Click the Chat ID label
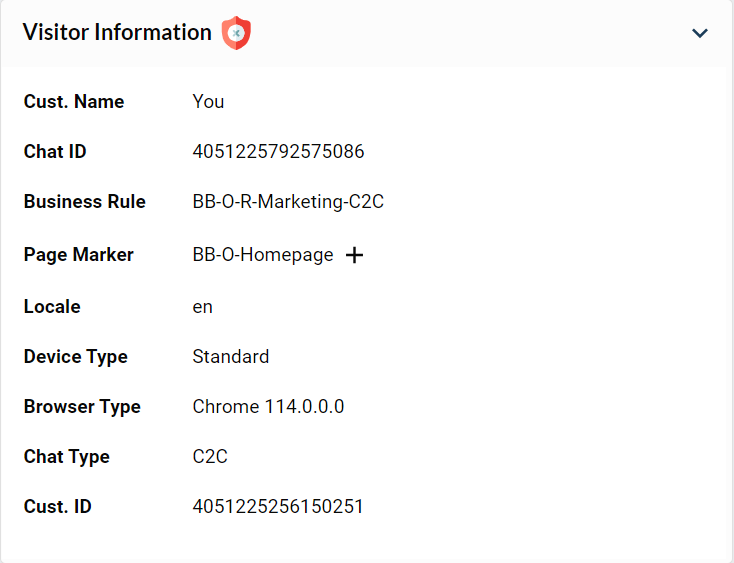The width and height of the screenshot is (734, 563). click(55, 152)
